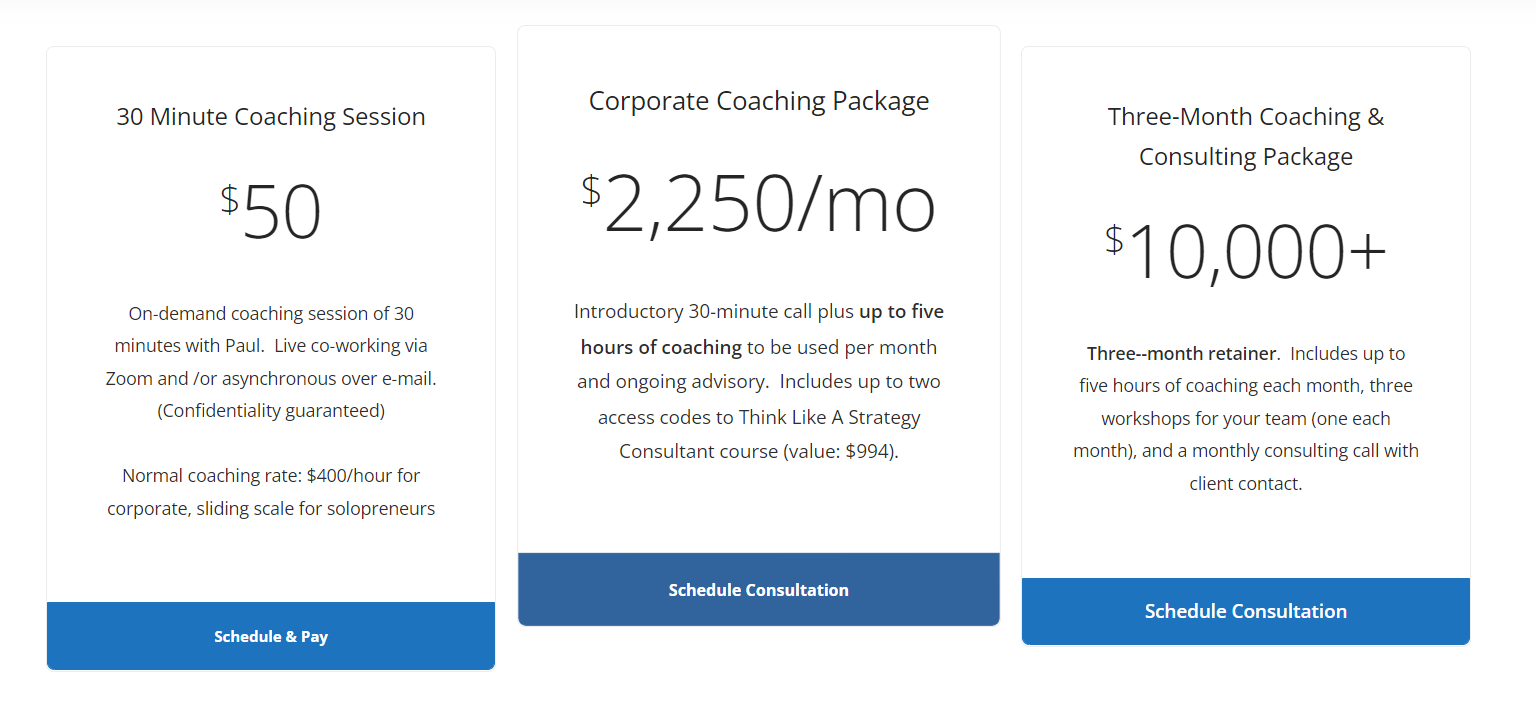The image size is (1536, 725).
Task: Click the "(Confidentiality guaranteed)" note
Action: (271, 411)
